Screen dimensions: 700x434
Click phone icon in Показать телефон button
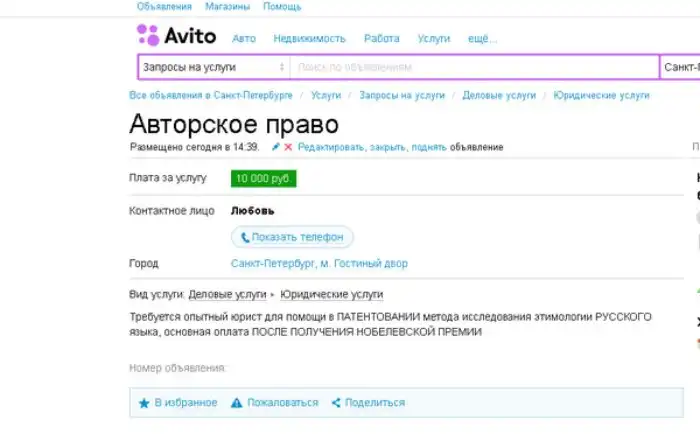tap(245, 237)
